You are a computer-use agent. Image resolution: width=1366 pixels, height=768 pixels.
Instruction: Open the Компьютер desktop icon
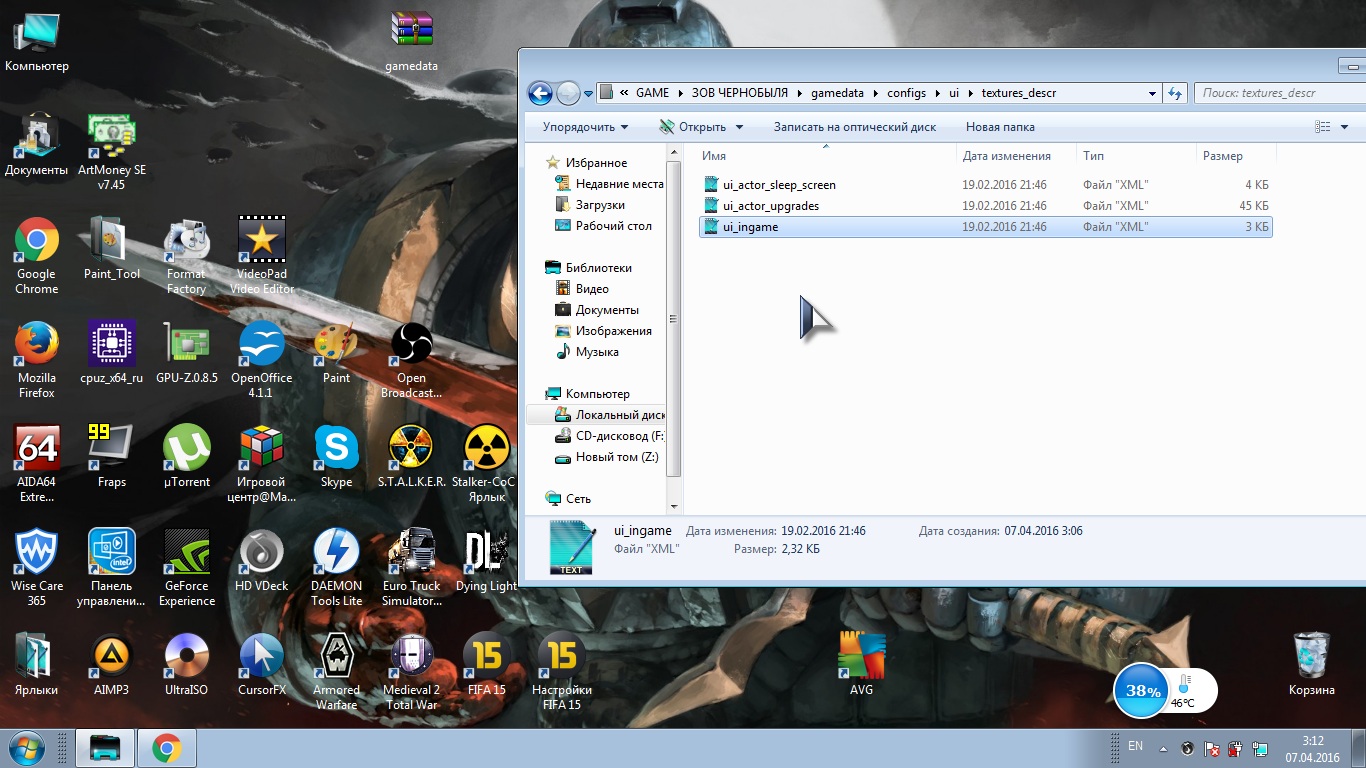click(x=37, y=40)
